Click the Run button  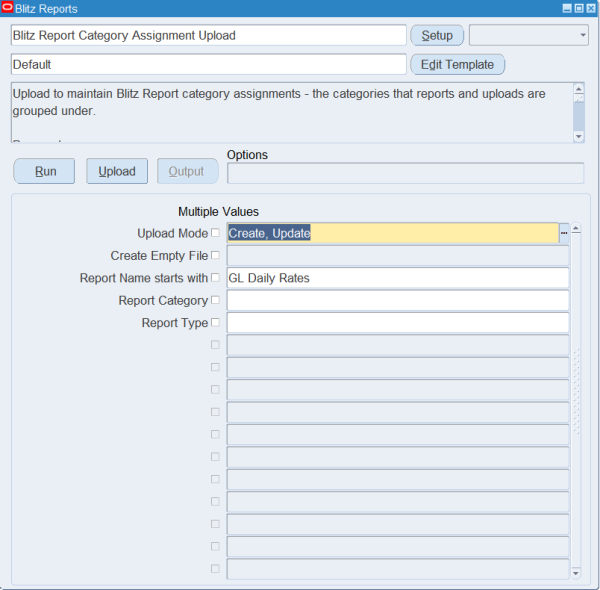tap(44, 171)
